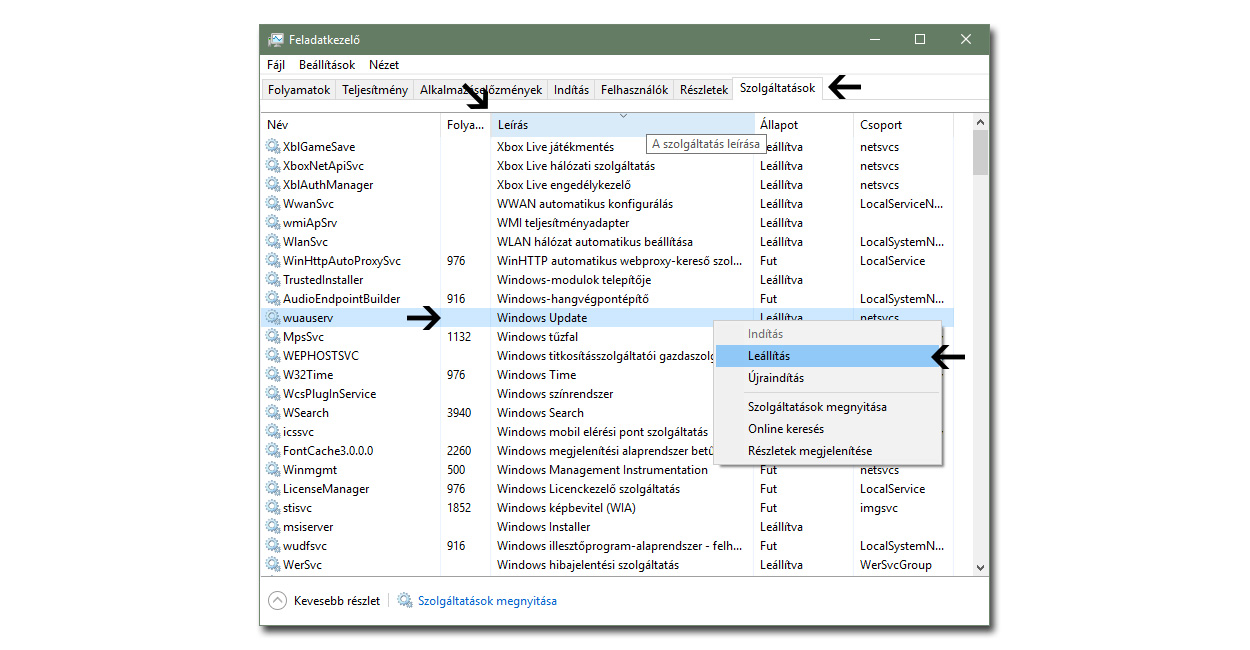1250x650 pixels.
Task: Click the gear icon beside XblGameSave
Action: (x=273, y=147)
